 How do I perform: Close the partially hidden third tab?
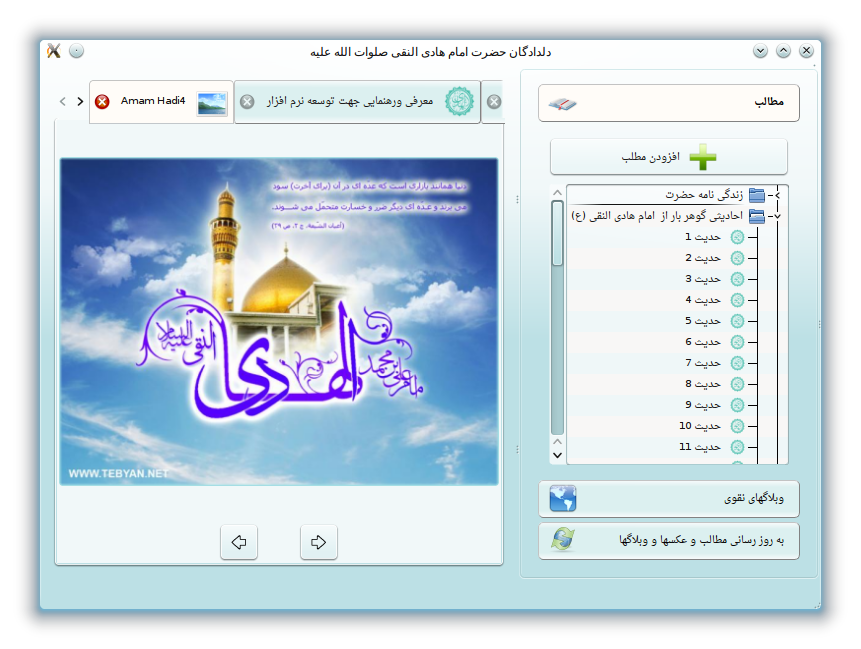[494, 102]
